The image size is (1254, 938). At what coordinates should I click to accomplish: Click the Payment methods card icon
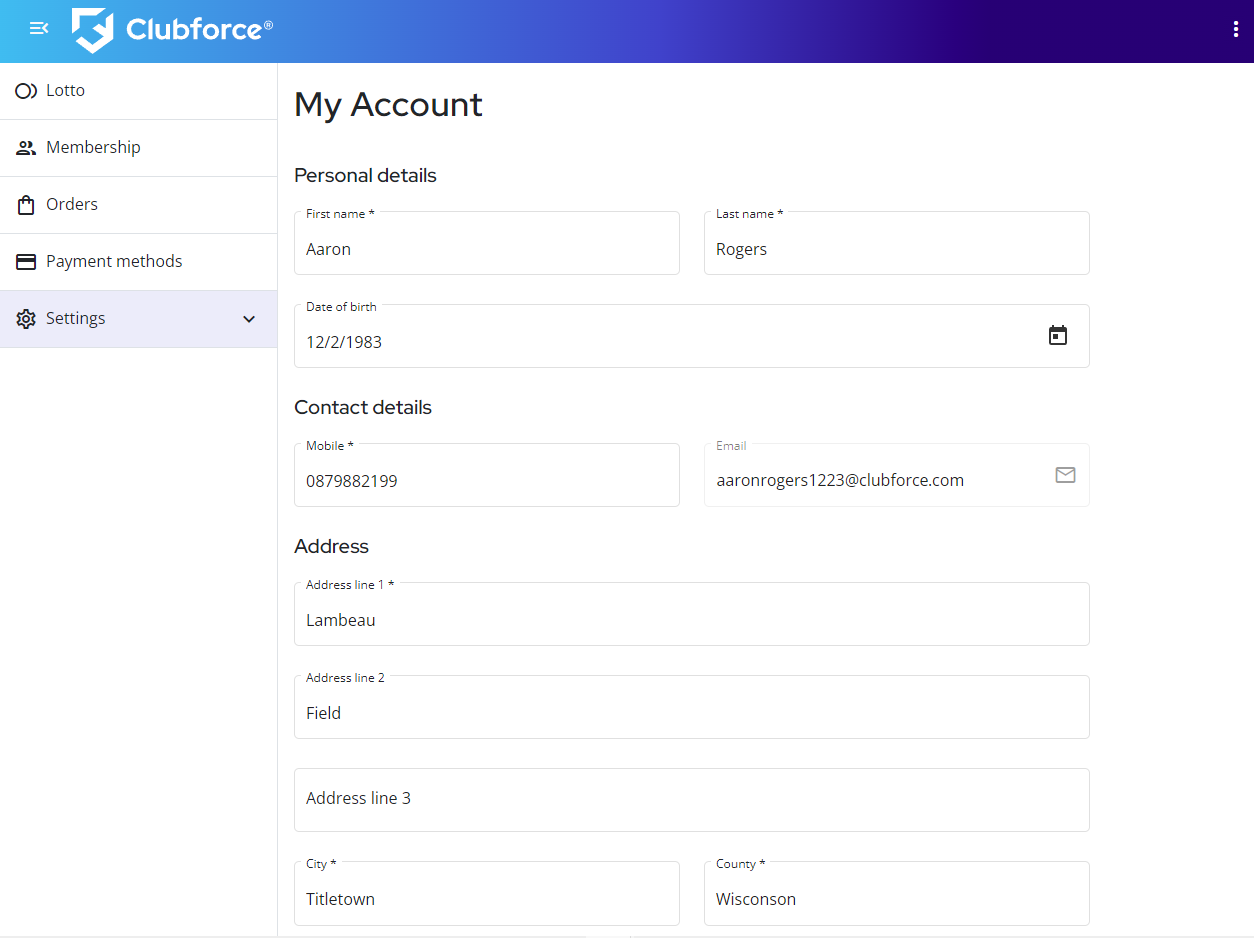[26, 262]
